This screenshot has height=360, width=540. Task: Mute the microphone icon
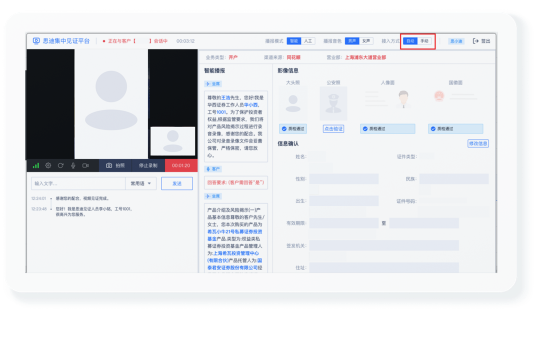73,166
